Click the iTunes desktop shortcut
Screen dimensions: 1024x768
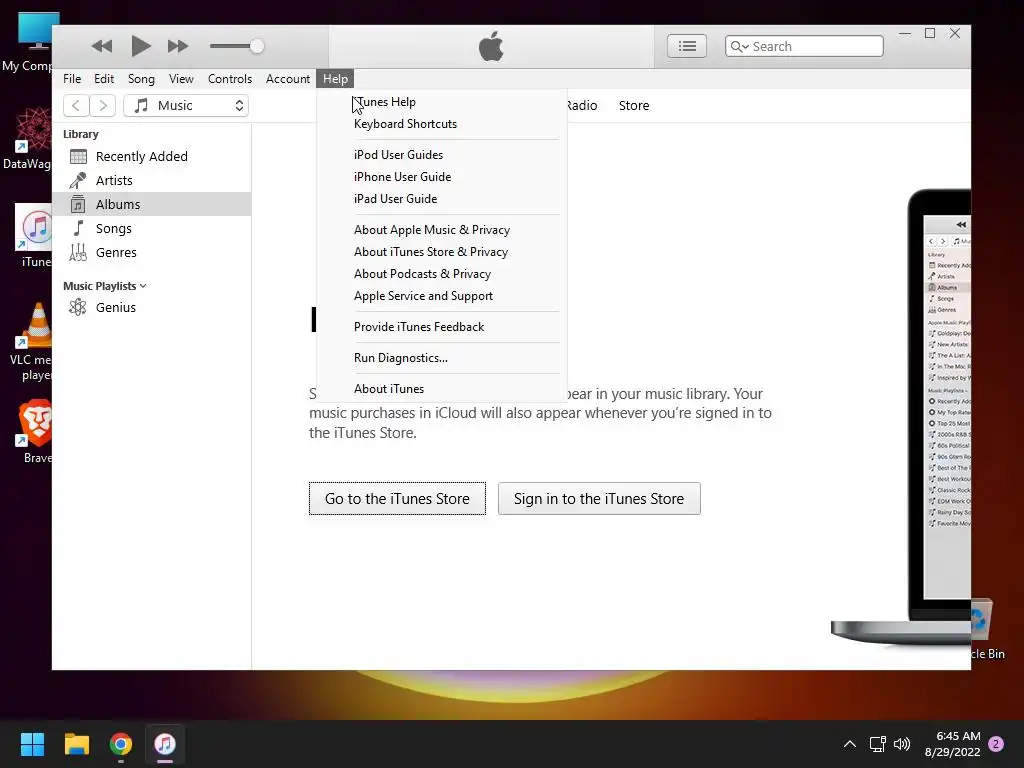[35, 235]
